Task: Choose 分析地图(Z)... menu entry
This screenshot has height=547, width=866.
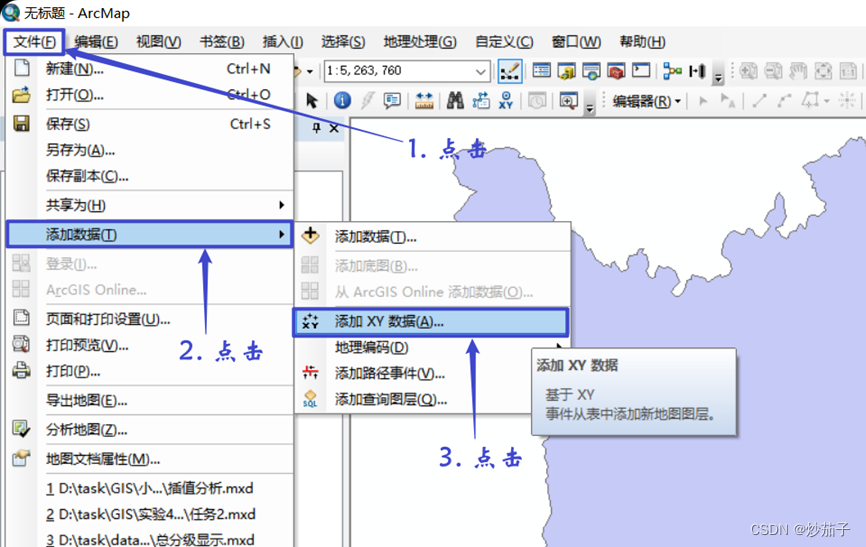Action: (150, 429)
